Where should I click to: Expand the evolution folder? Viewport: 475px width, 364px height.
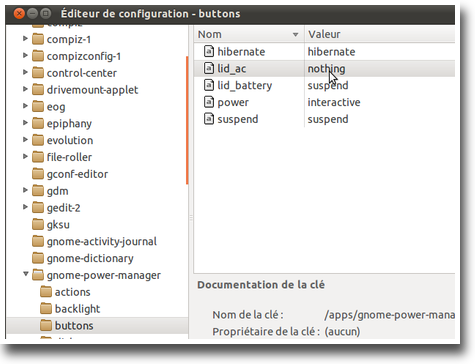pyautogui.click(x=25, y=140)
